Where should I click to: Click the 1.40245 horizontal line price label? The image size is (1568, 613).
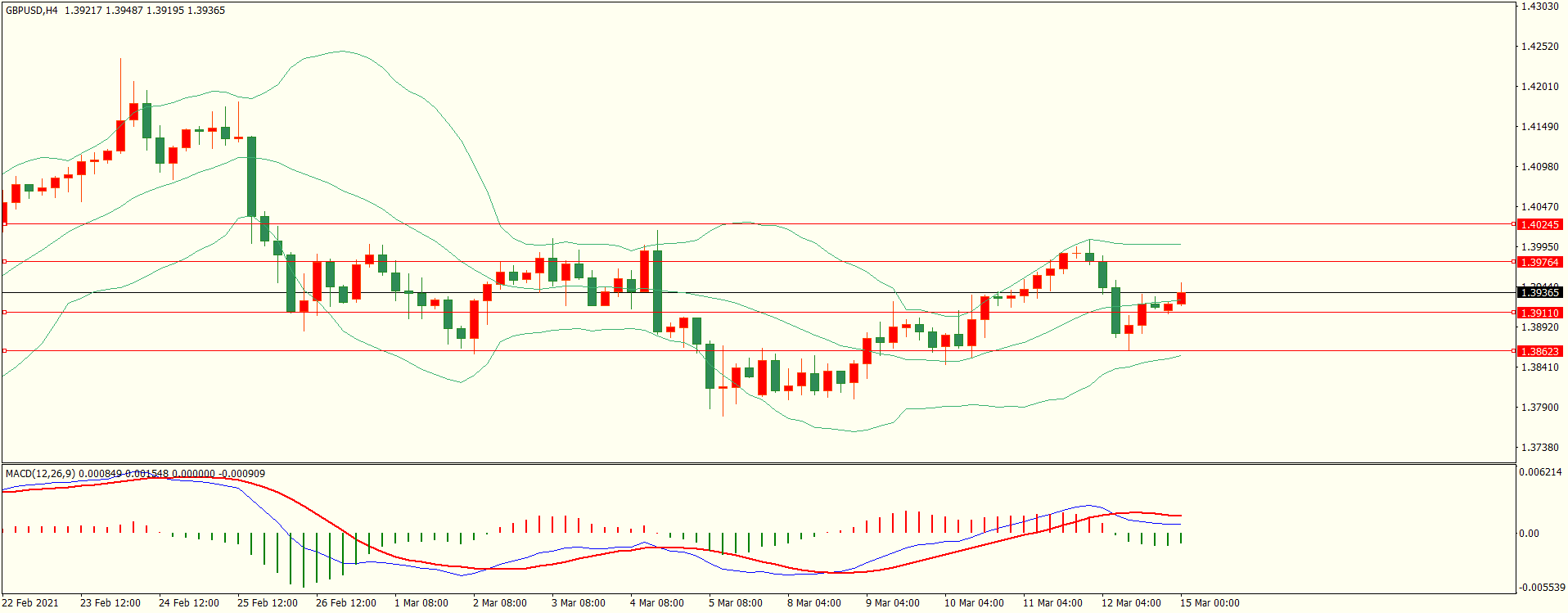[x=1540, y=224]
